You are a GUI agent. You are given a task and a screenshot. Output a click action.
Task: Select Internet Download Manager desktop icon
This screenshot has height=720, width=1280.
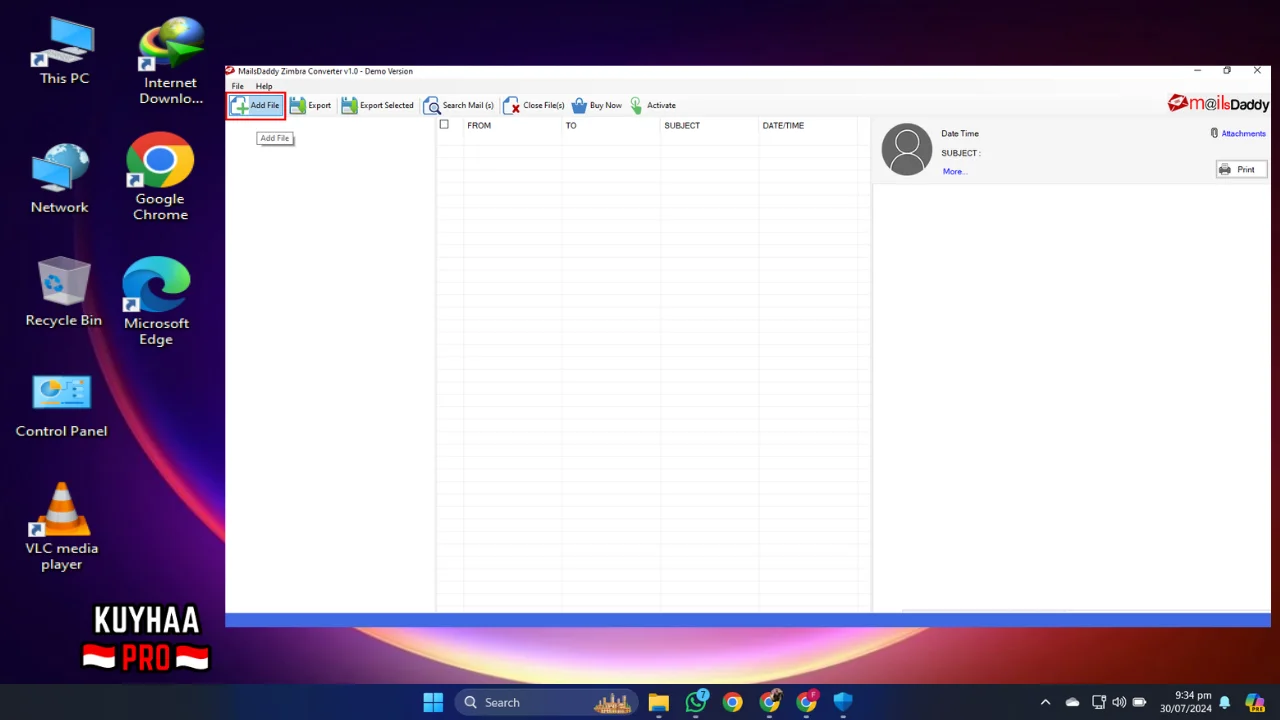click(171, 60)
